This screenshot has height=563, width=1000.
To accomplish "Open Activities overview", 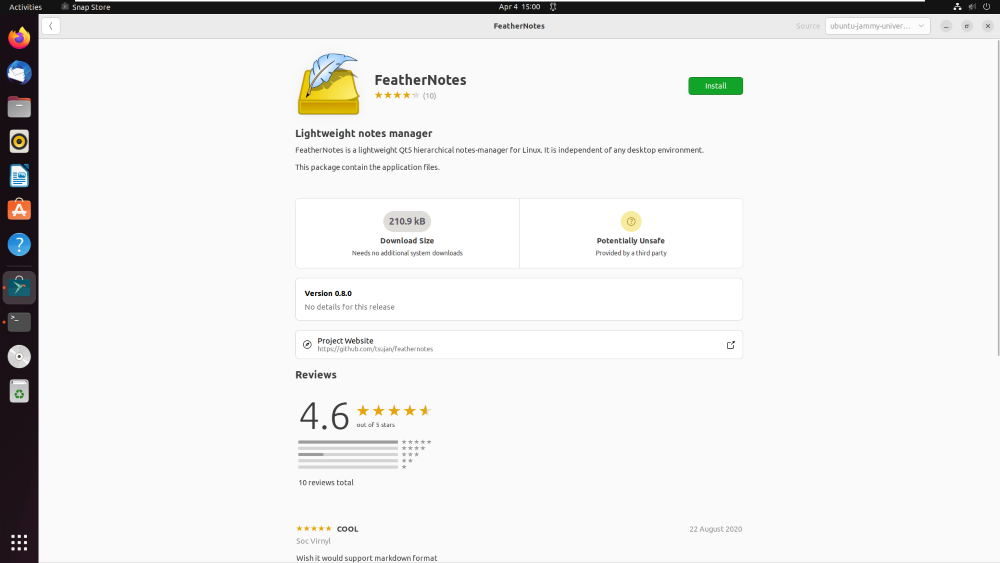I will 26,7.
